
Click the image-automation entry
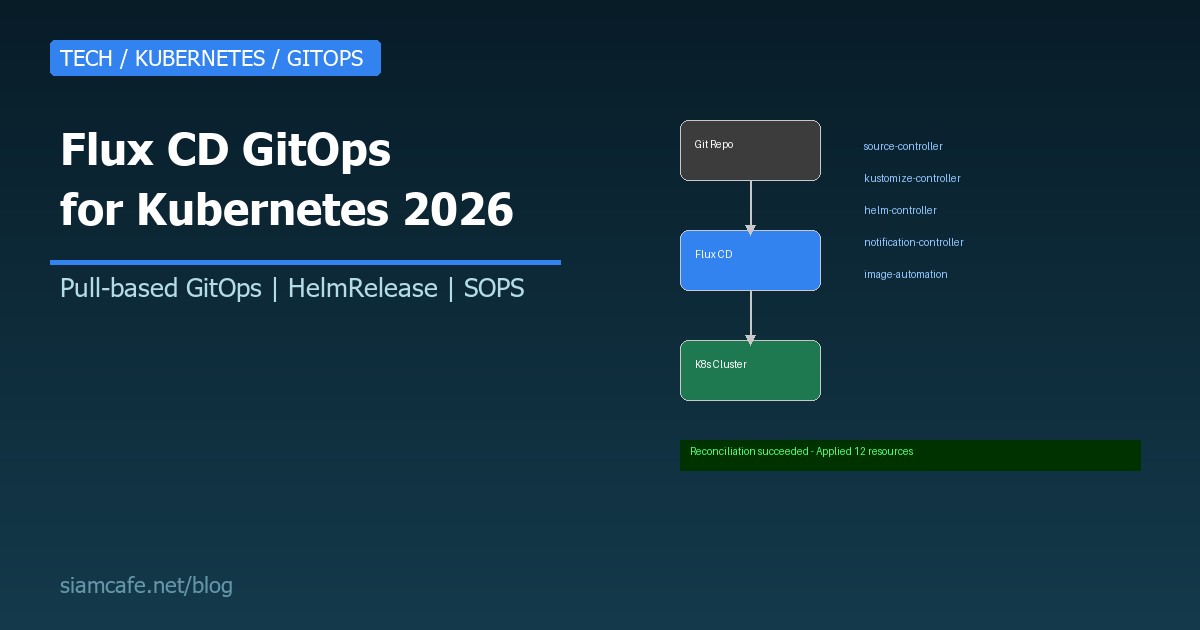click(x=905, y=274)
